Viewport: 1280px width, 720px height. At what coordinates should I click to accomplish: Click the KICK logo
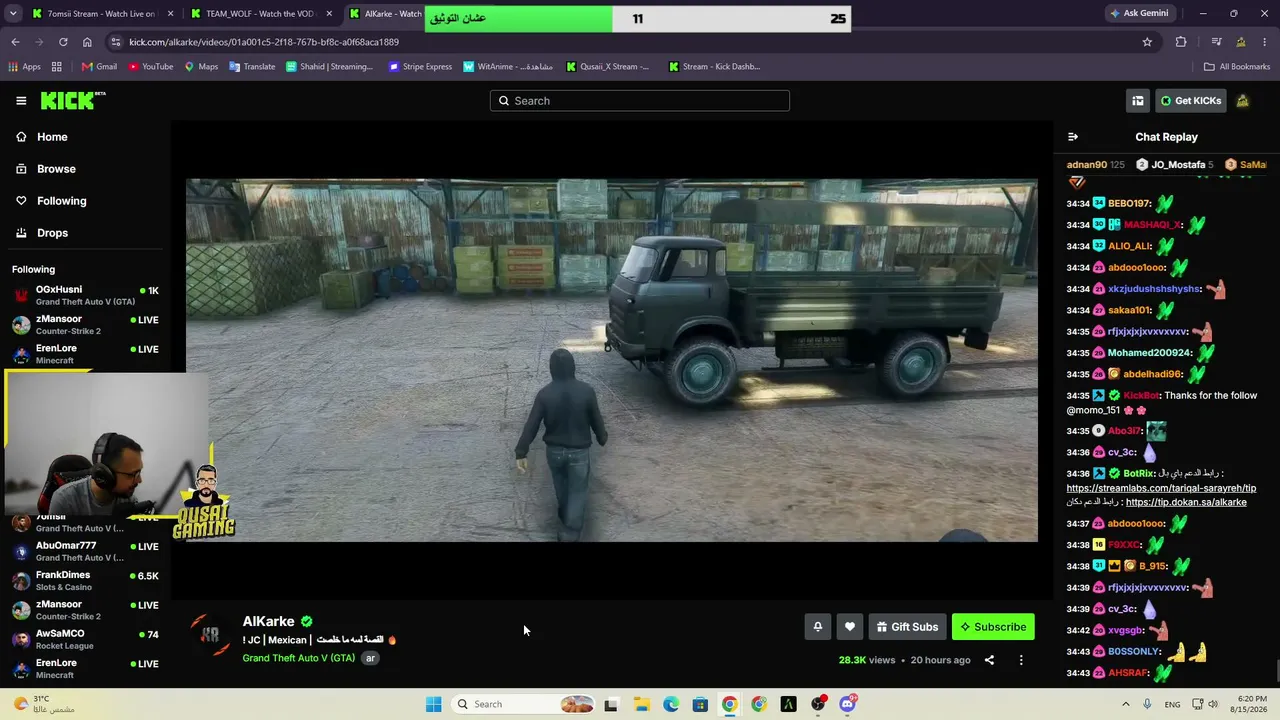[73, 100]
